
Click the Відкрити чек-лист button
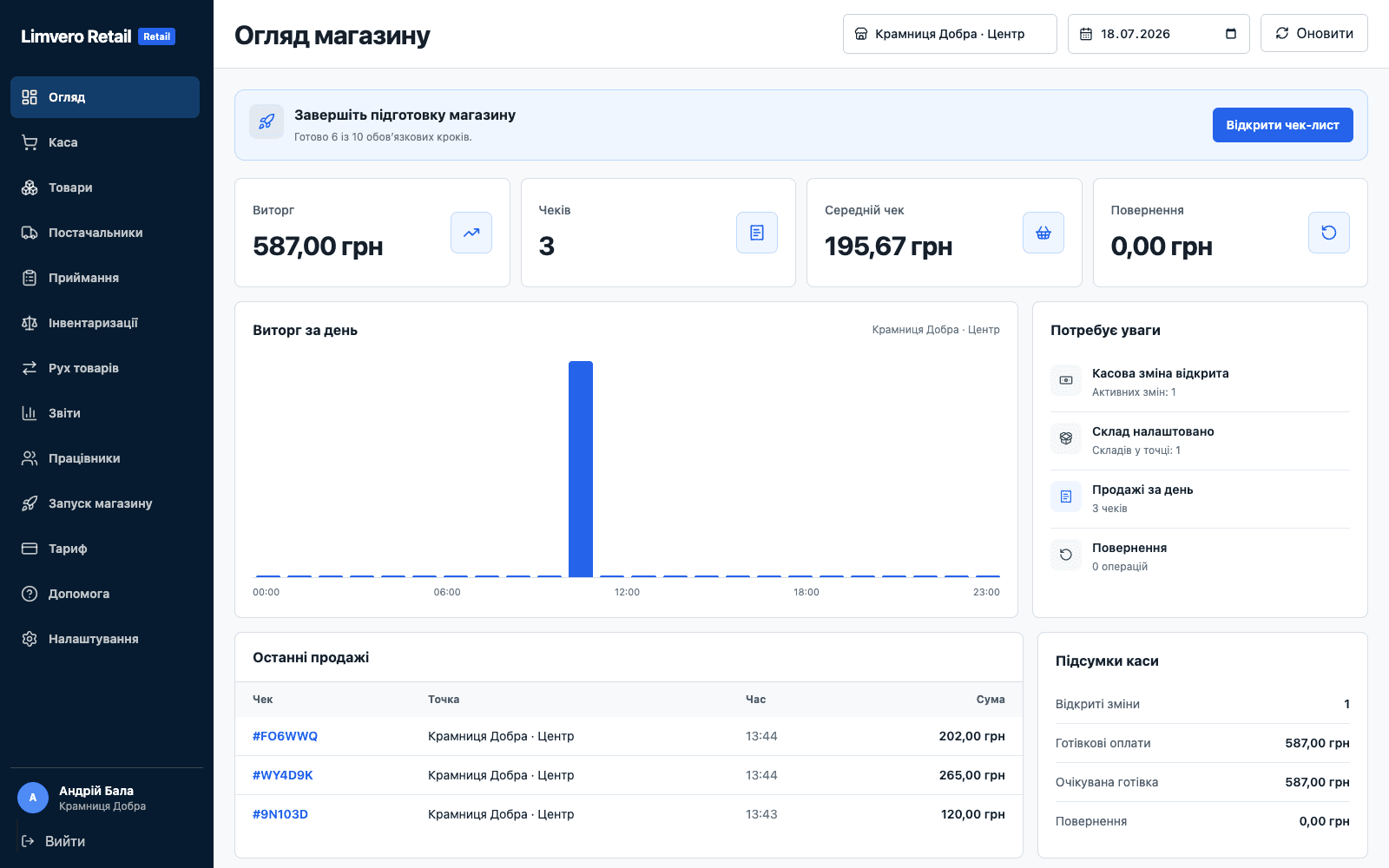click(1282, 125)
